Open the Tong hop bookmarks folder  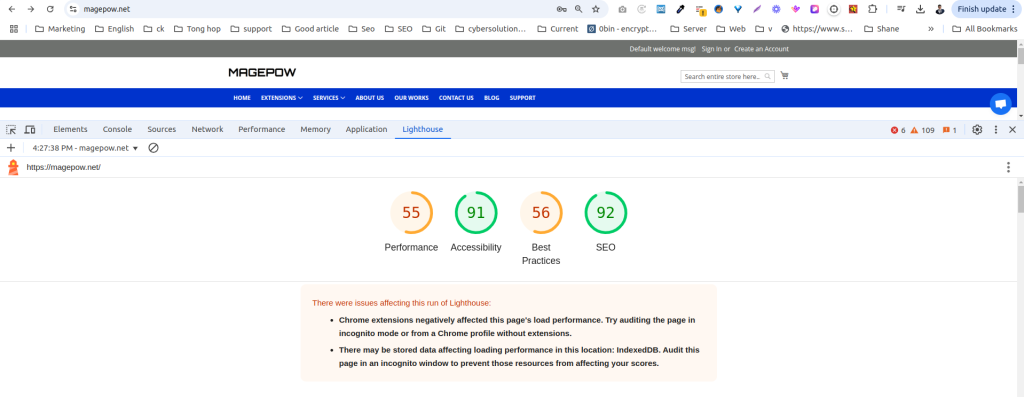click(x=197, y=29)
